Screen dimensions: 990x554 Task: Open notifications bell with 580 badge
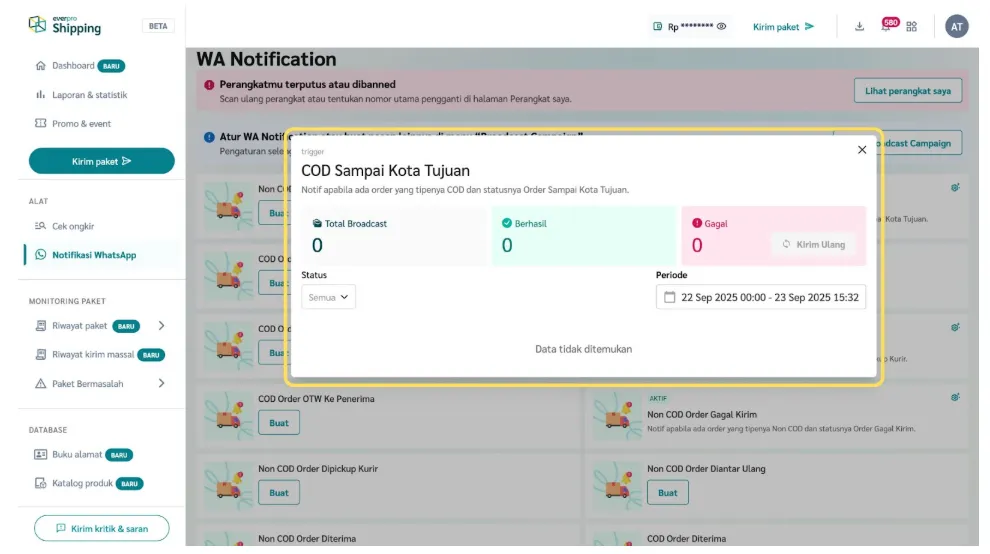[885, 27]
